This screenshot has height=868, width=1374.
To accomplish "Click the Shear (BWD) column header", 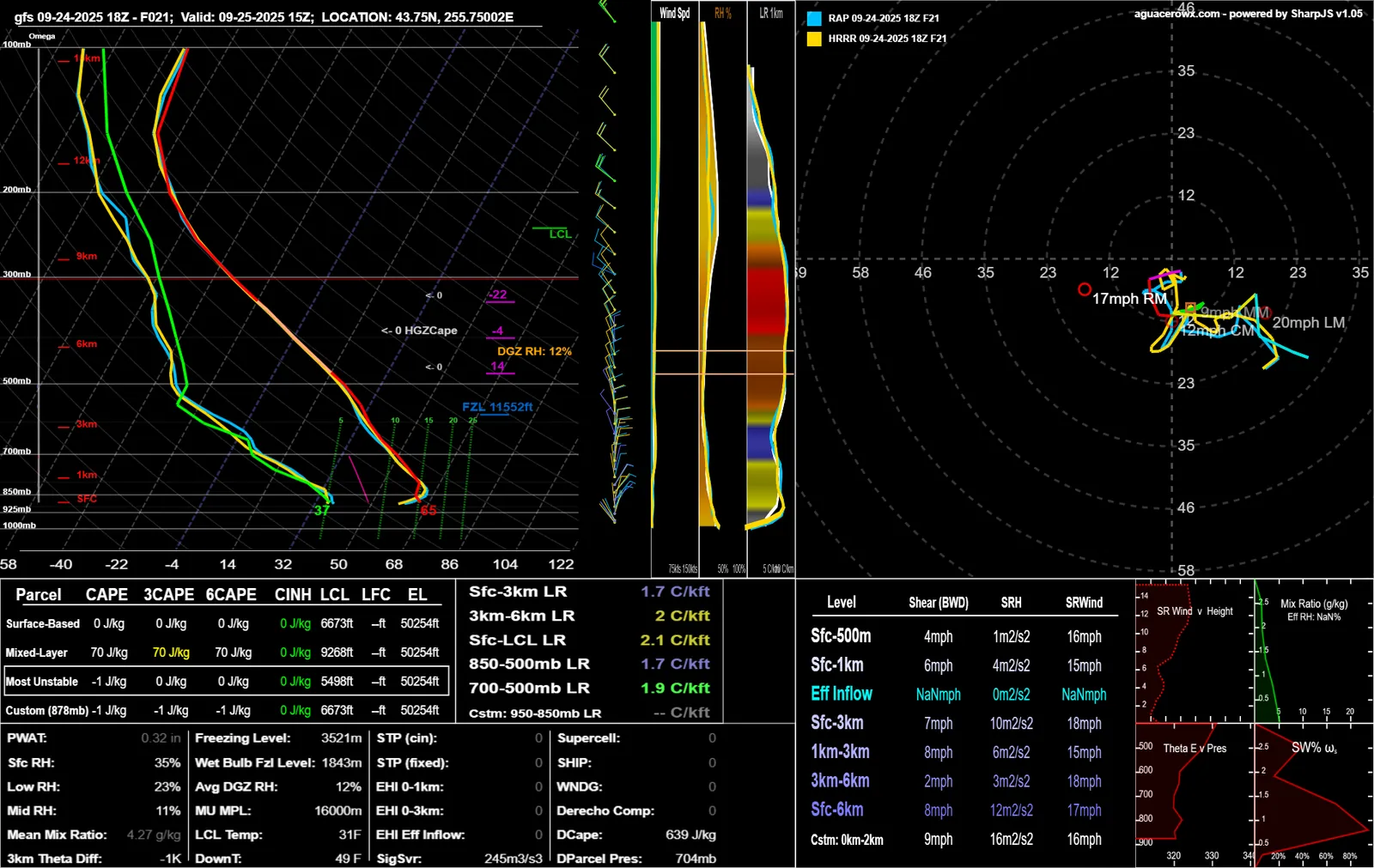I will tap(939, 603).
